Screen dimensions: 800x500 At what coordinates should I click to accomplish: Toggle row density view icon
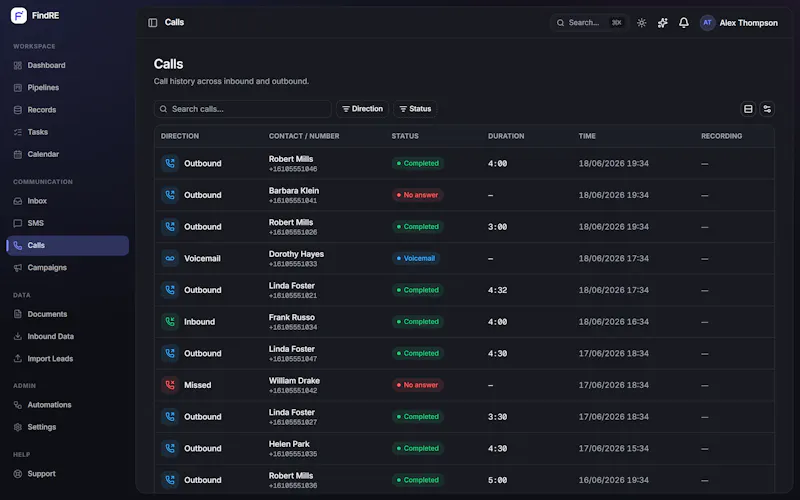(x=748, y=109)
